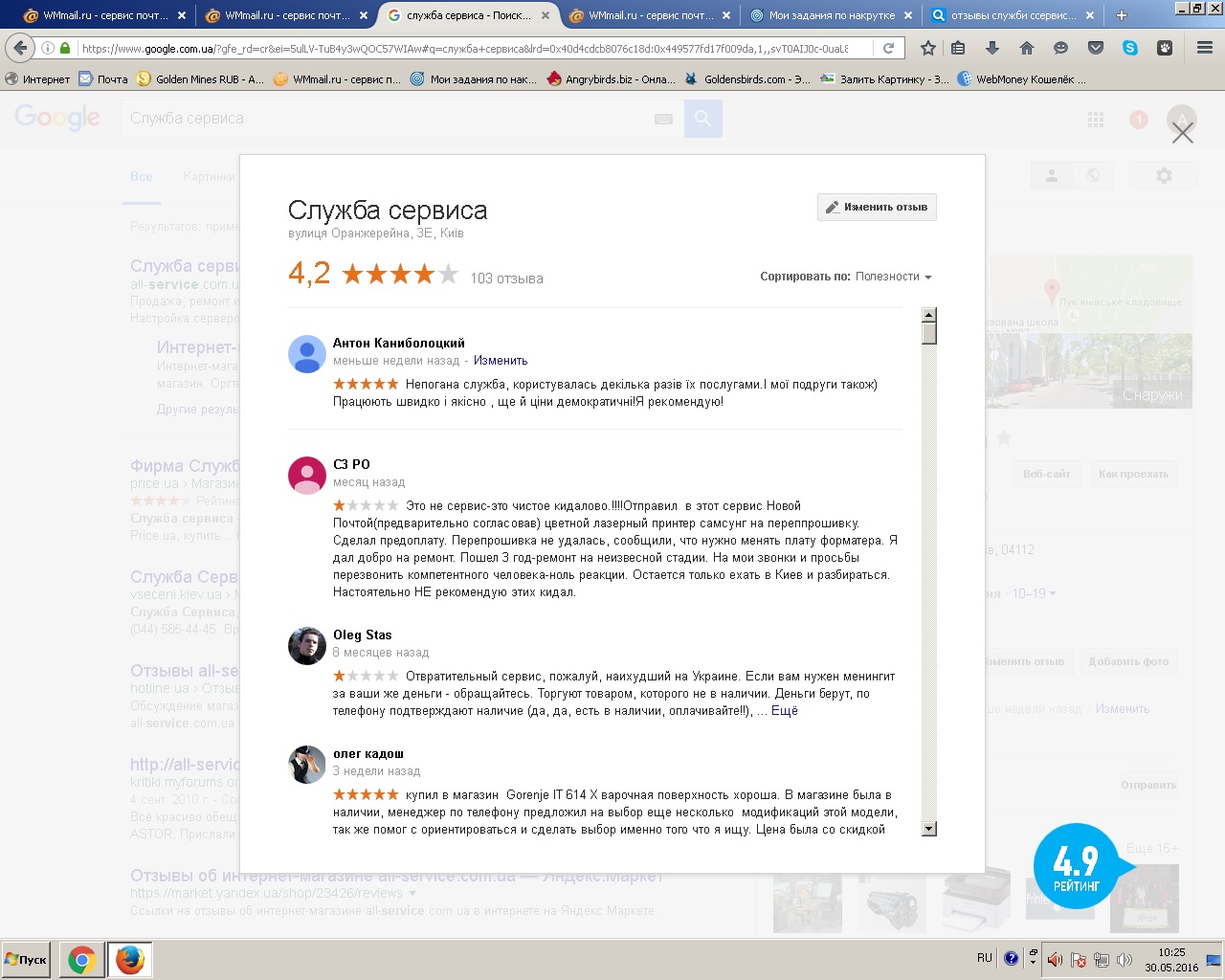This screenshot has width=1225, height=980.
Task: Open WebMoney Кошелёк bookmark
Action: [1023, 79]
